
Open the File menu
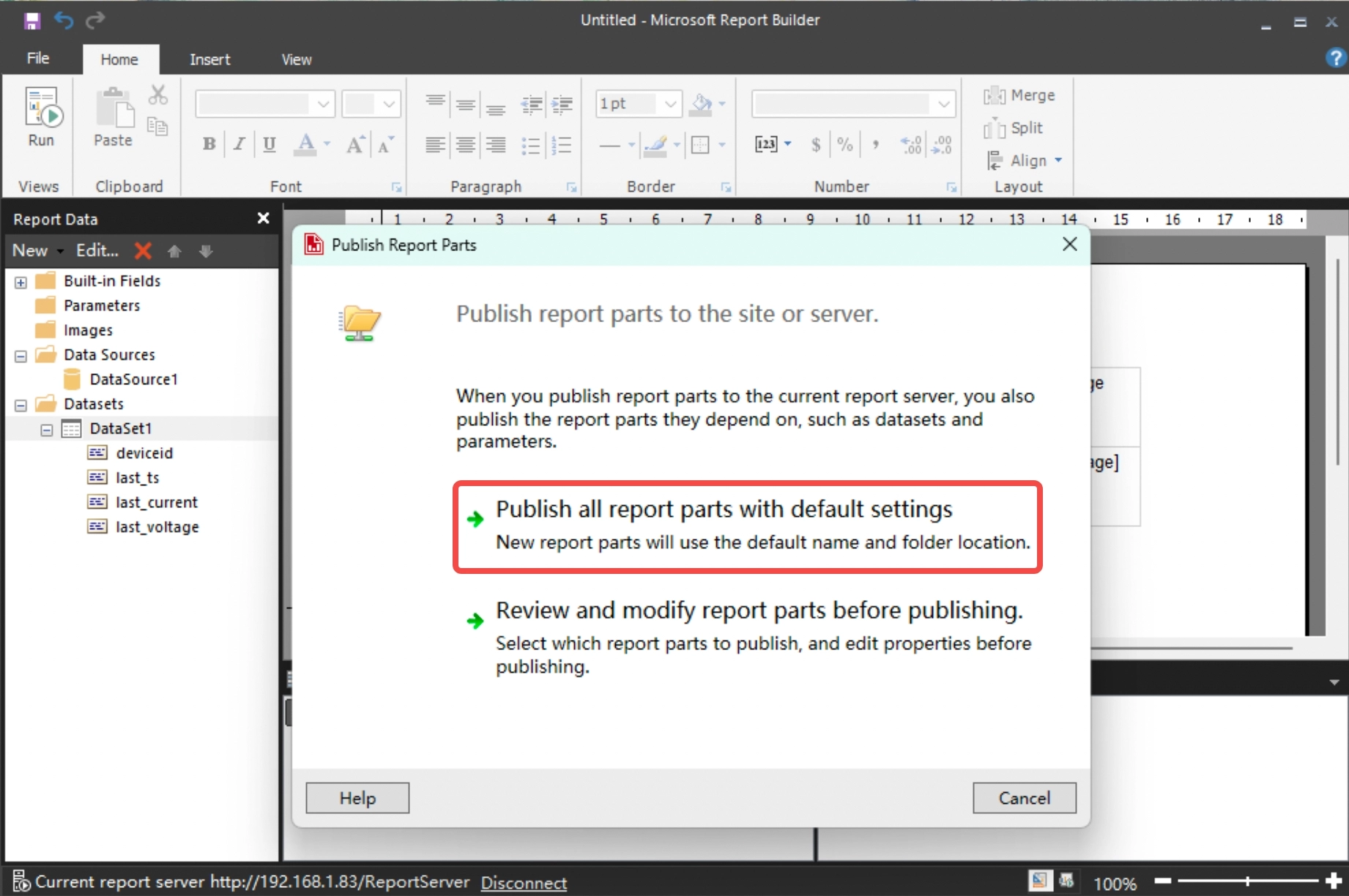(38, 59)
